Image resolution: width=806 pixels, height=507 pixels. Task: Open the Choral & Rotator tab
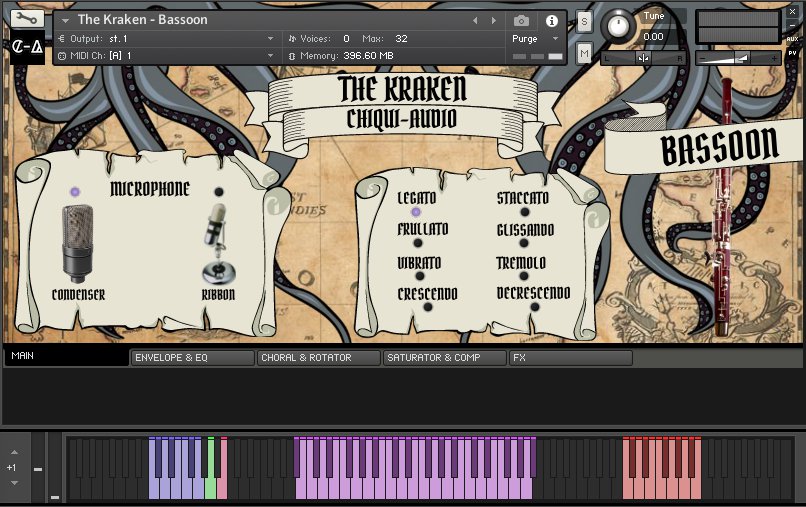point(318,357)
